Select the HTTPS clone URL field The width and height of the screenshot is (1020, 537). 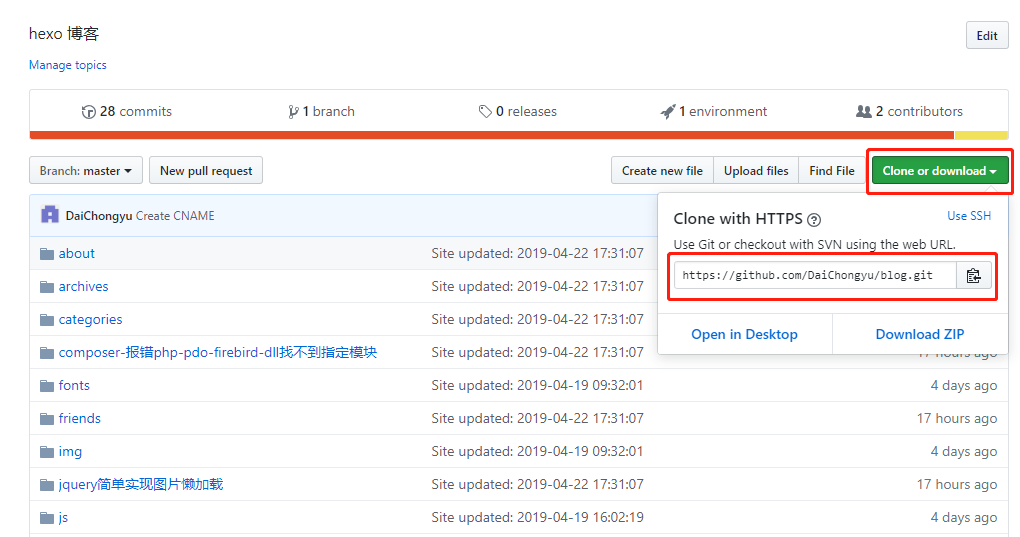tap(815, 276)
